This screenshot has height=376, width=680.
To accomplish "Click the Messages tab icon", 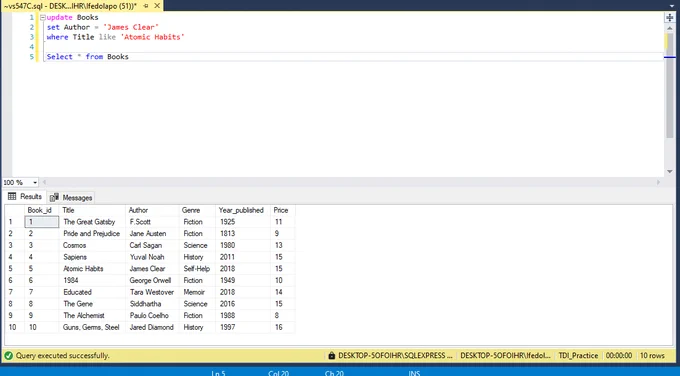I will click(x=54, y=198).
